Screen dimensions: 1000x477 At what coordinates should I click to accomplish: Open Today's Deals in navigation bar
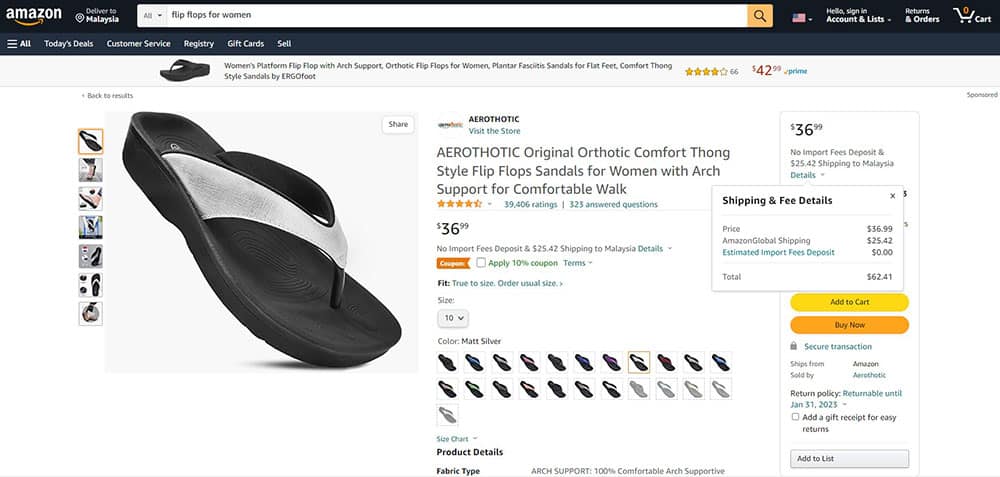(x=69, y=44)
